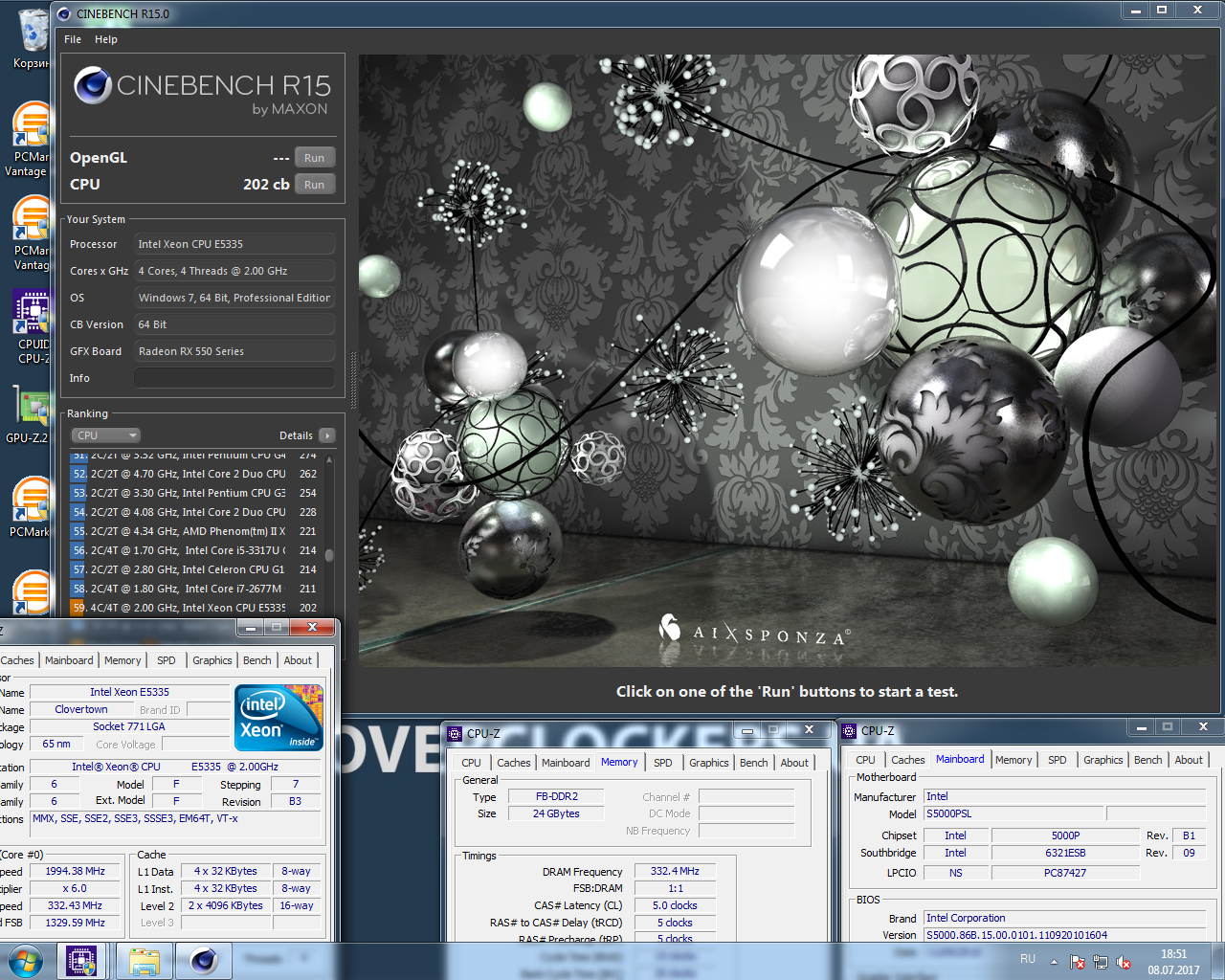The height and width of the screenshot is (980, 1225).
Task: Click the memory Size value 24 GBytes
Action: pyautogui.click(x=556, y=813)
